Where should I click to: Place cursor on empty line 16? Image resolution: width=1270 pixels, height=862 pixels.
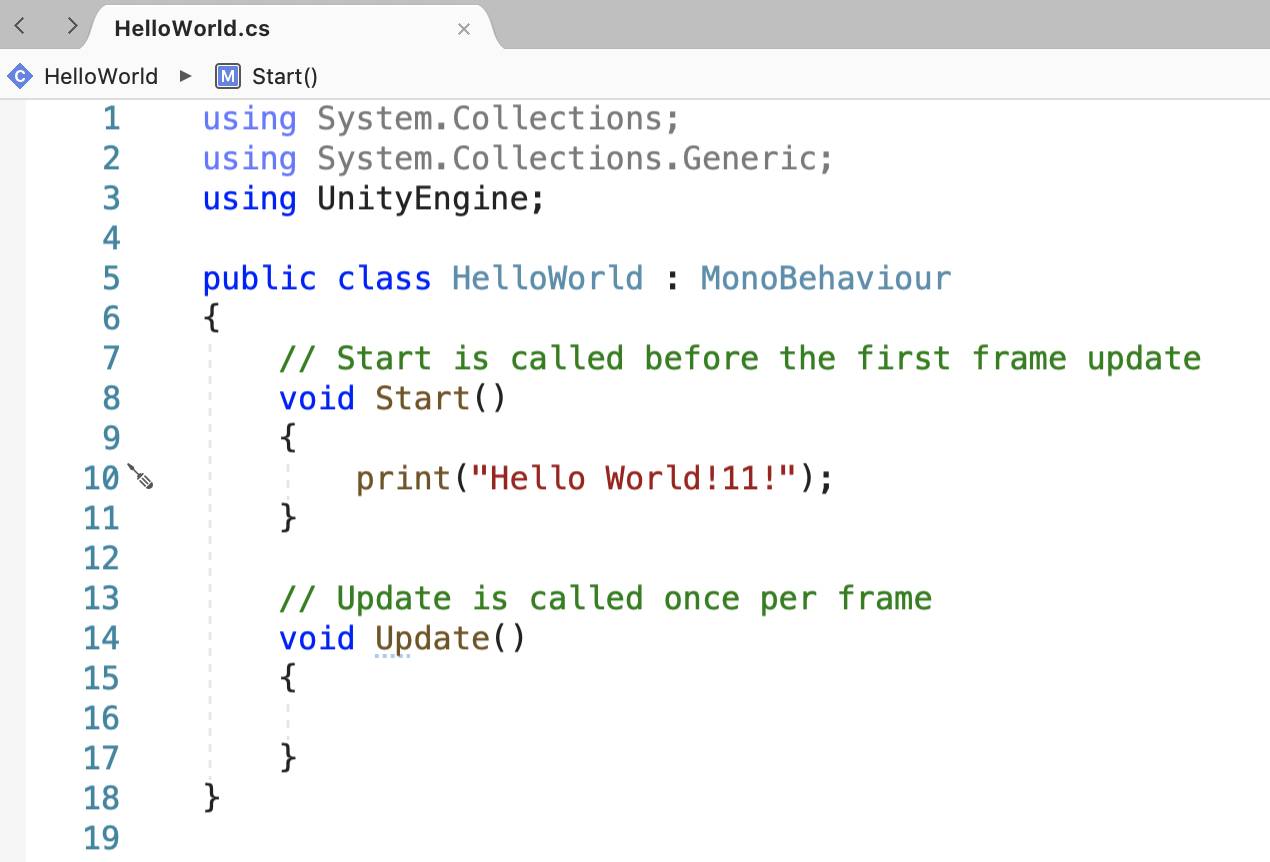(x=700, y=718)
